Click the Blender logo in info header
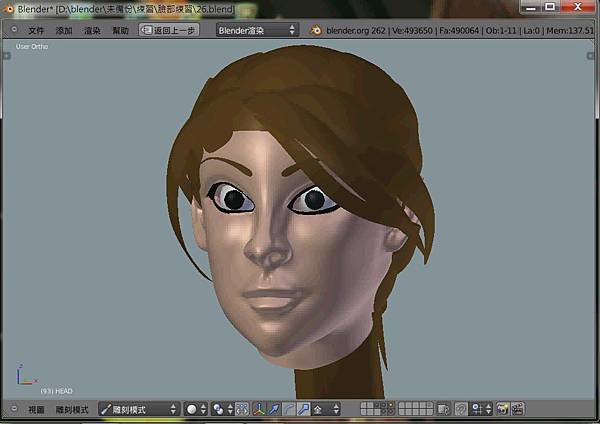600x424 pixels. [x=316, y=30]
